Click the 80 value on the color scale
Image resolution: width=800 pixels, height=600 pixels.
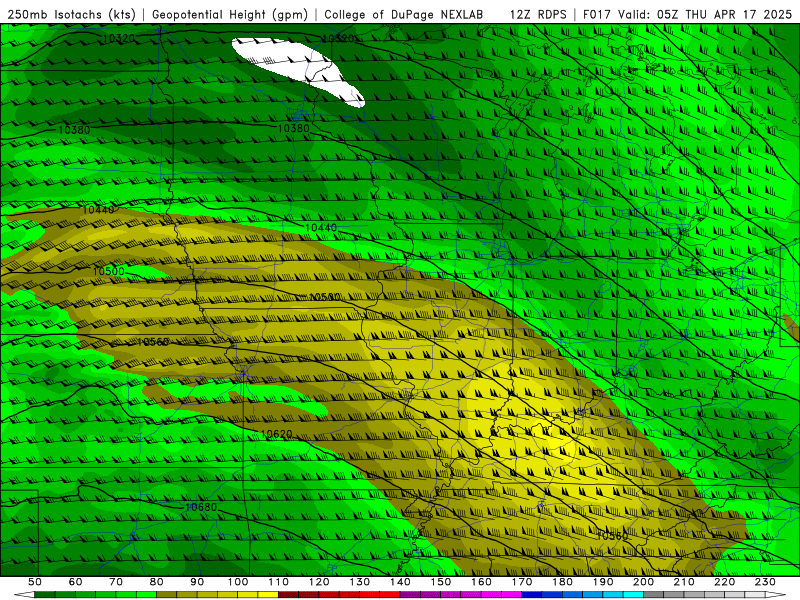coord(157,582)
